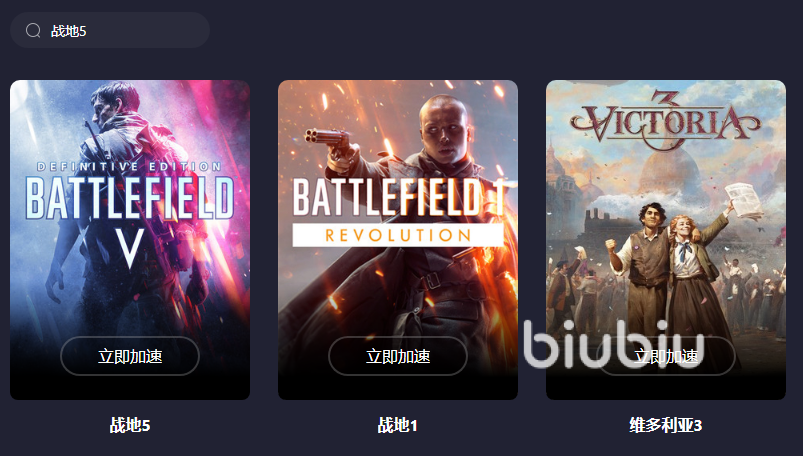The image size is (803, 456).
Task: Click the magnifier search icon
Action: click(x=33, y=31)
